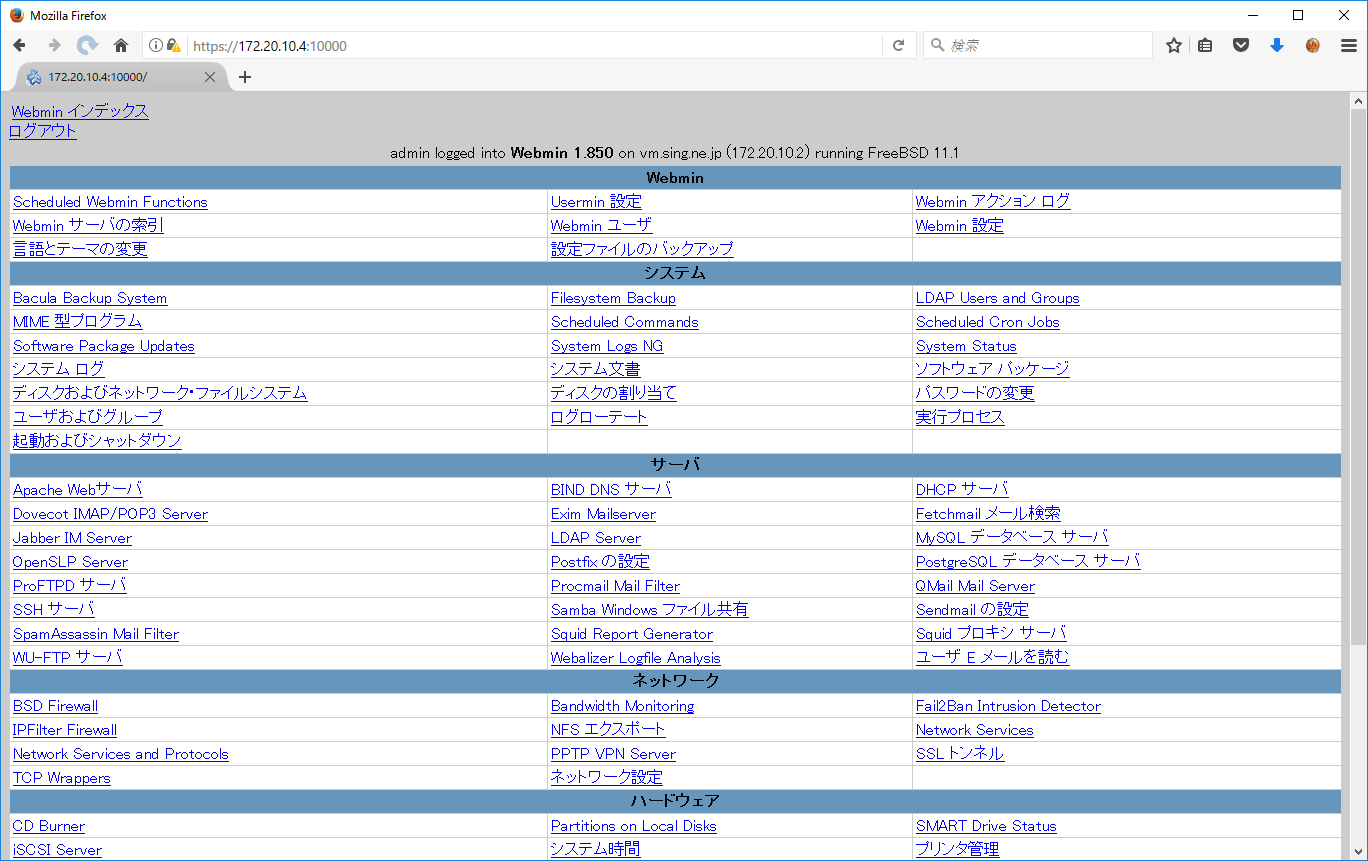The height and width of the screenshot is (861, 1368).
Task: Open SpamAssassin Mail Filter
Action: (96, 634)
